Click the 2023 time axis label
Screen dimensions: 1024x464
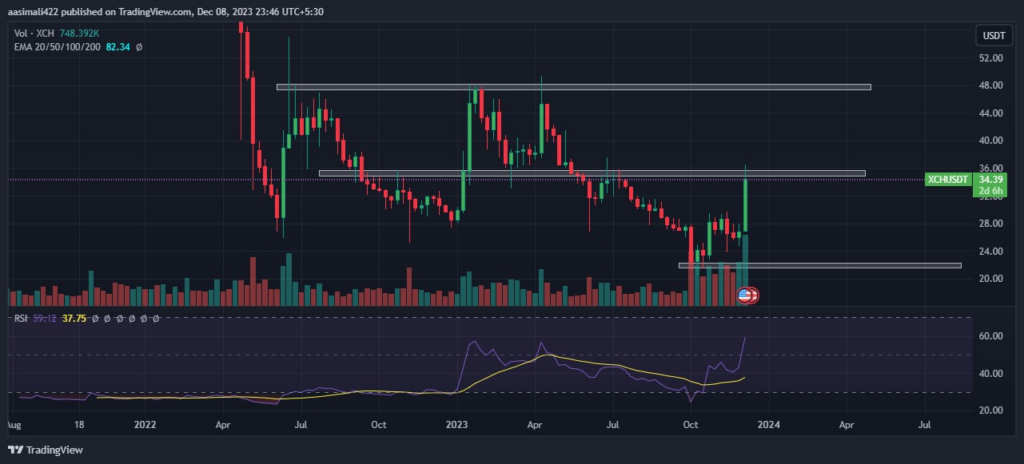click(x=456, y=424)
